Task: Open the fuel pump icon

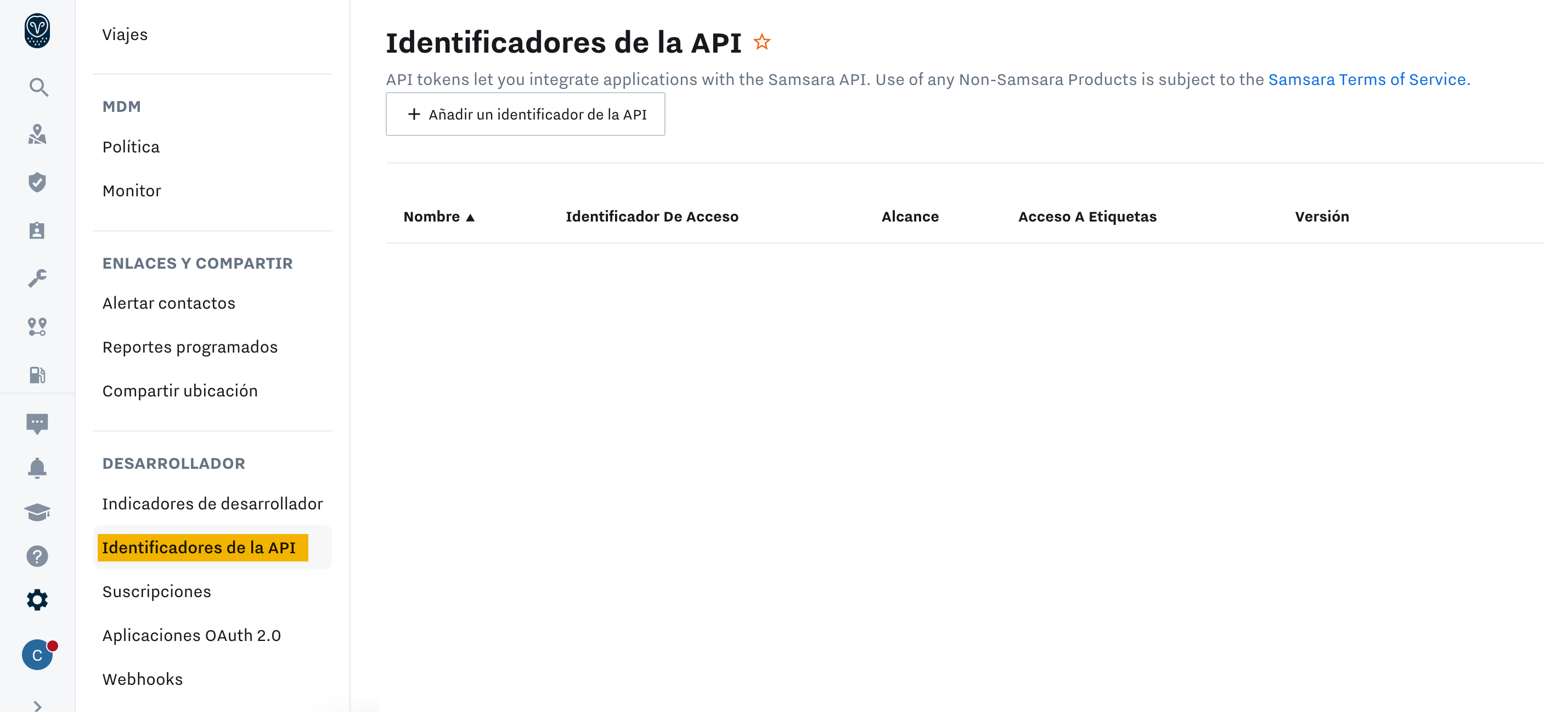Action: (x=38, y=375)
